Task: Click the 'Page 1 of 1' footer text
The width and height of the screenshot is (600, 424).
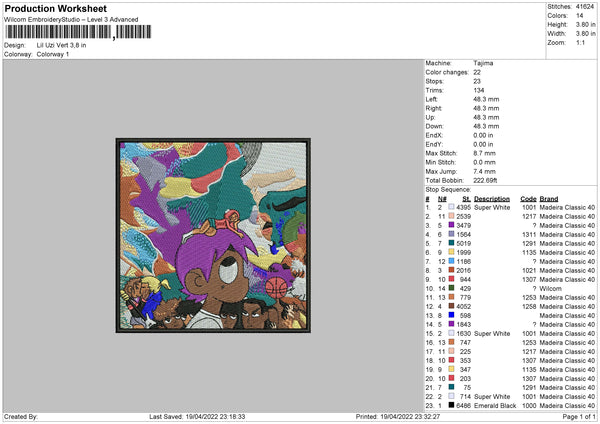Action: click(x=579, y=417)
